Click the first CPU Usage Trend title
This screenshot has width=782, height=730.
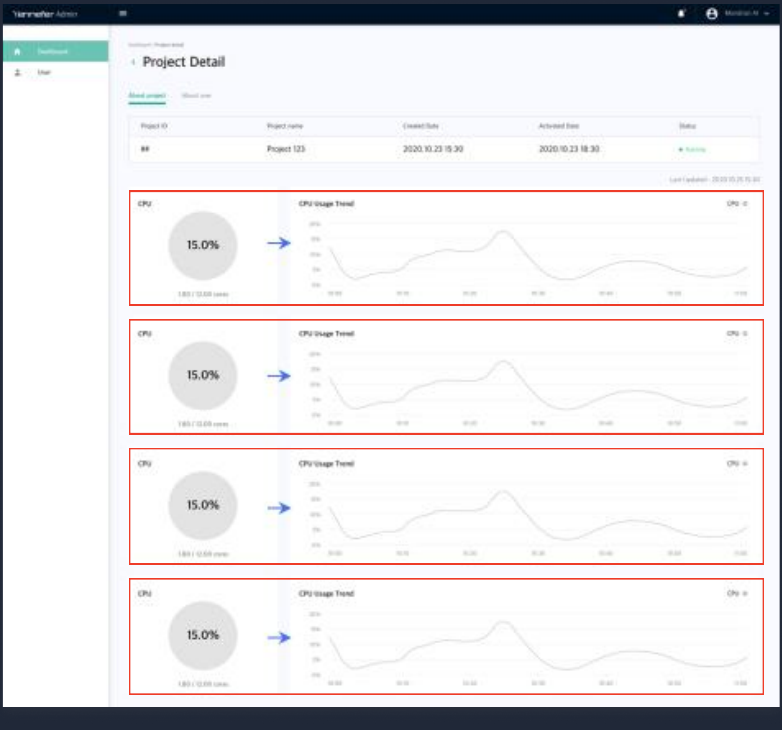point(326,203)
